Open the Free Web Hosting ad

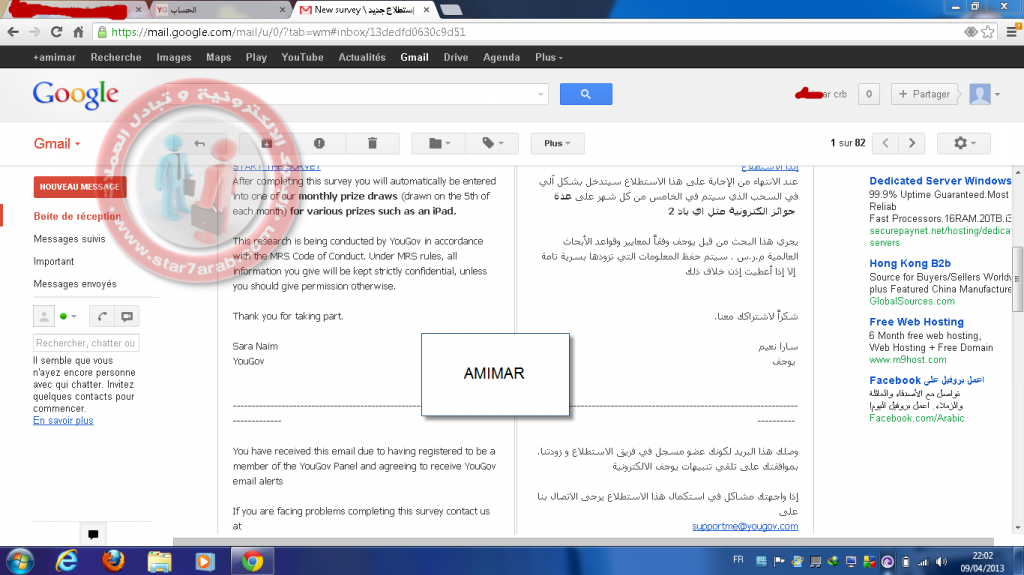coord(916,322)
